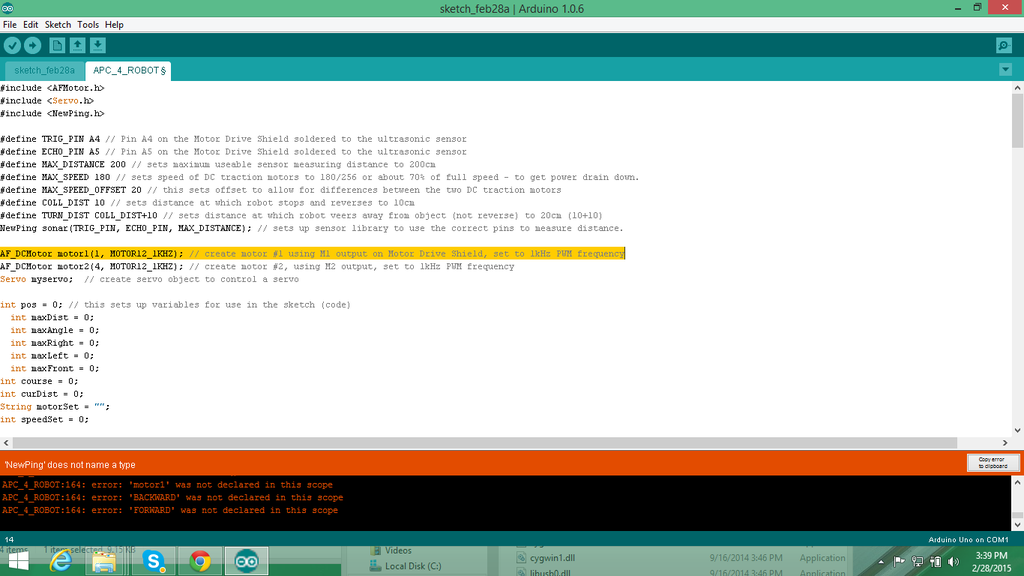Click the Verify sketch checkmark button

click(12, 45)
